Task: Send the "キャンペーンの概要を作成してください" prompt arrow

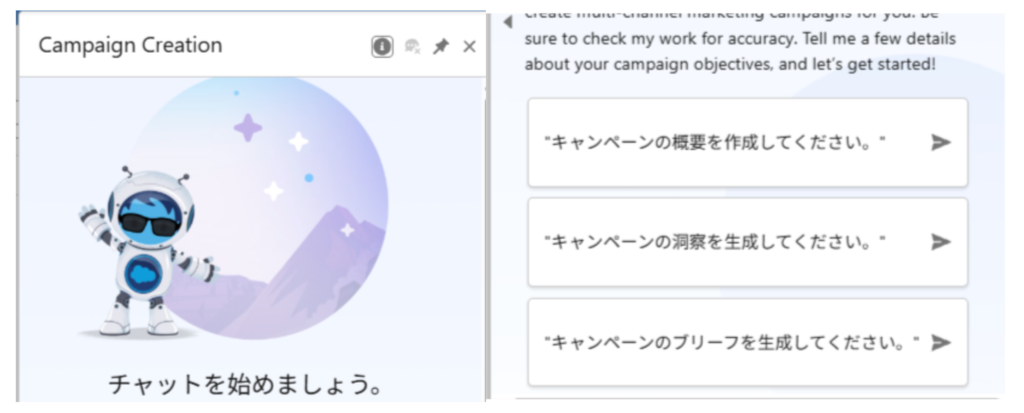Action: click(x=940, y=142)
